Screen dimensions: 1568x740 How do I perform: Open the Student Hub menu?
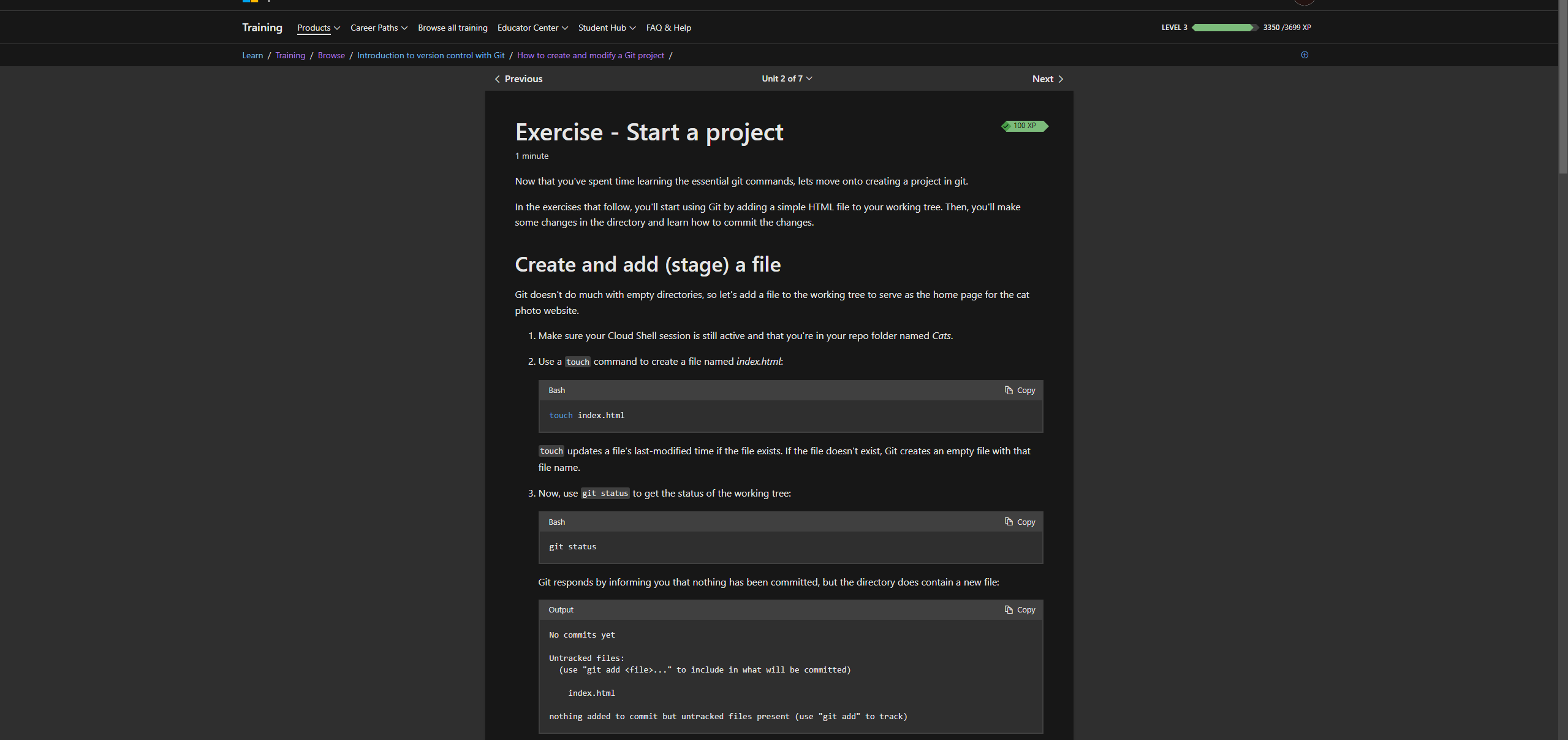click(x=607, y=28)
